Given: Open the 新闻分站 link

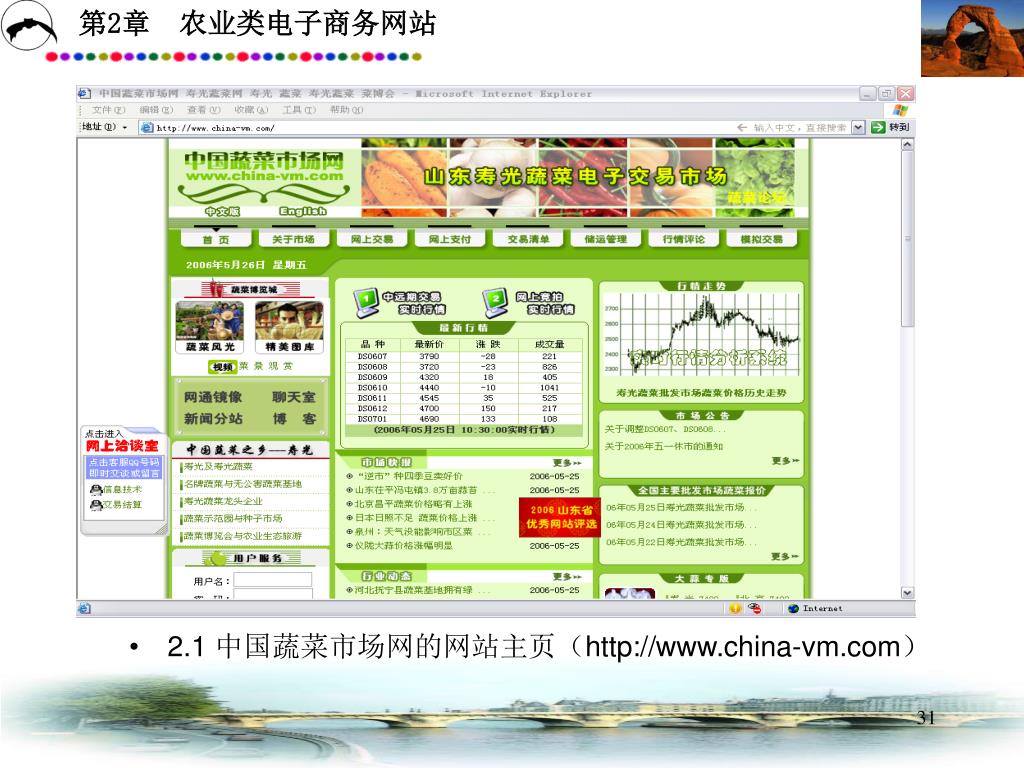Looking at the screenshot, I should coord(213,419).
